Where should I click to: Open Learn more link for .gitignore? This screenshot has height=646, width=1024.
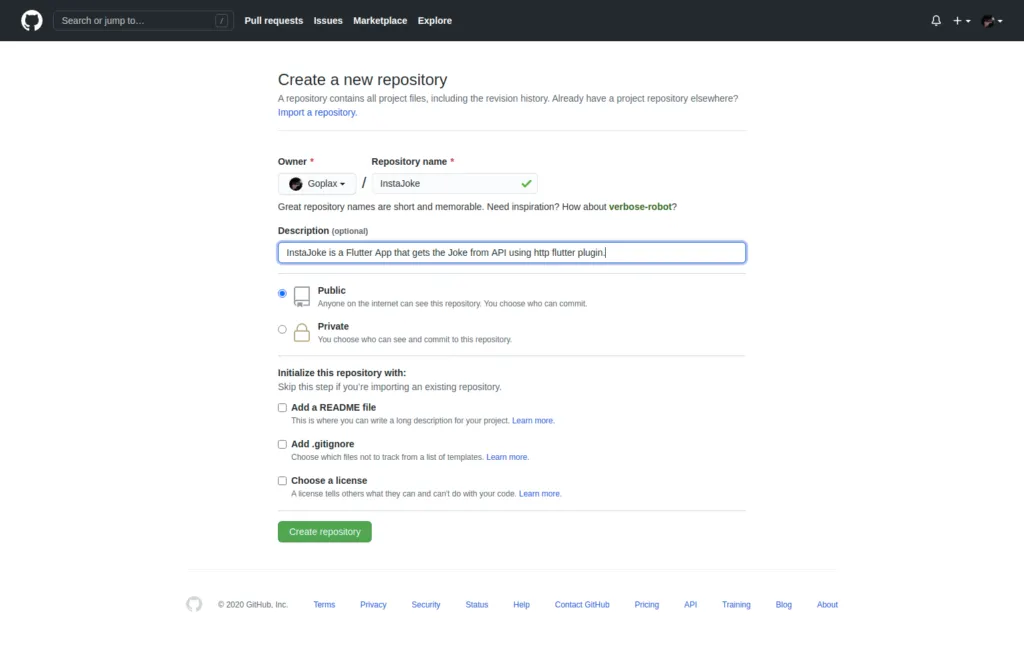507,457
